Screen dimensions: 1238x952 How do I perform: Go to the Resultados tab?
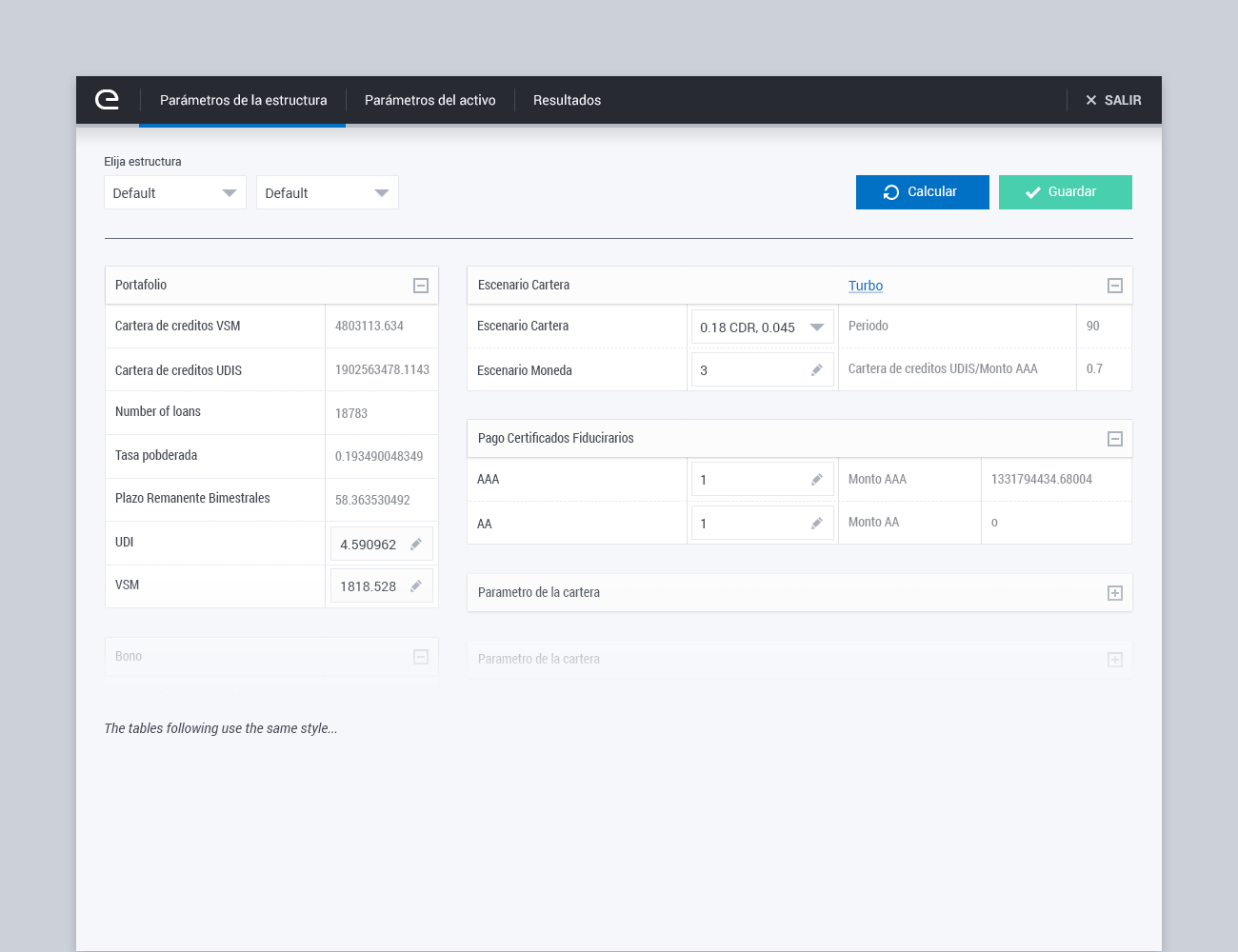(567, 100)
